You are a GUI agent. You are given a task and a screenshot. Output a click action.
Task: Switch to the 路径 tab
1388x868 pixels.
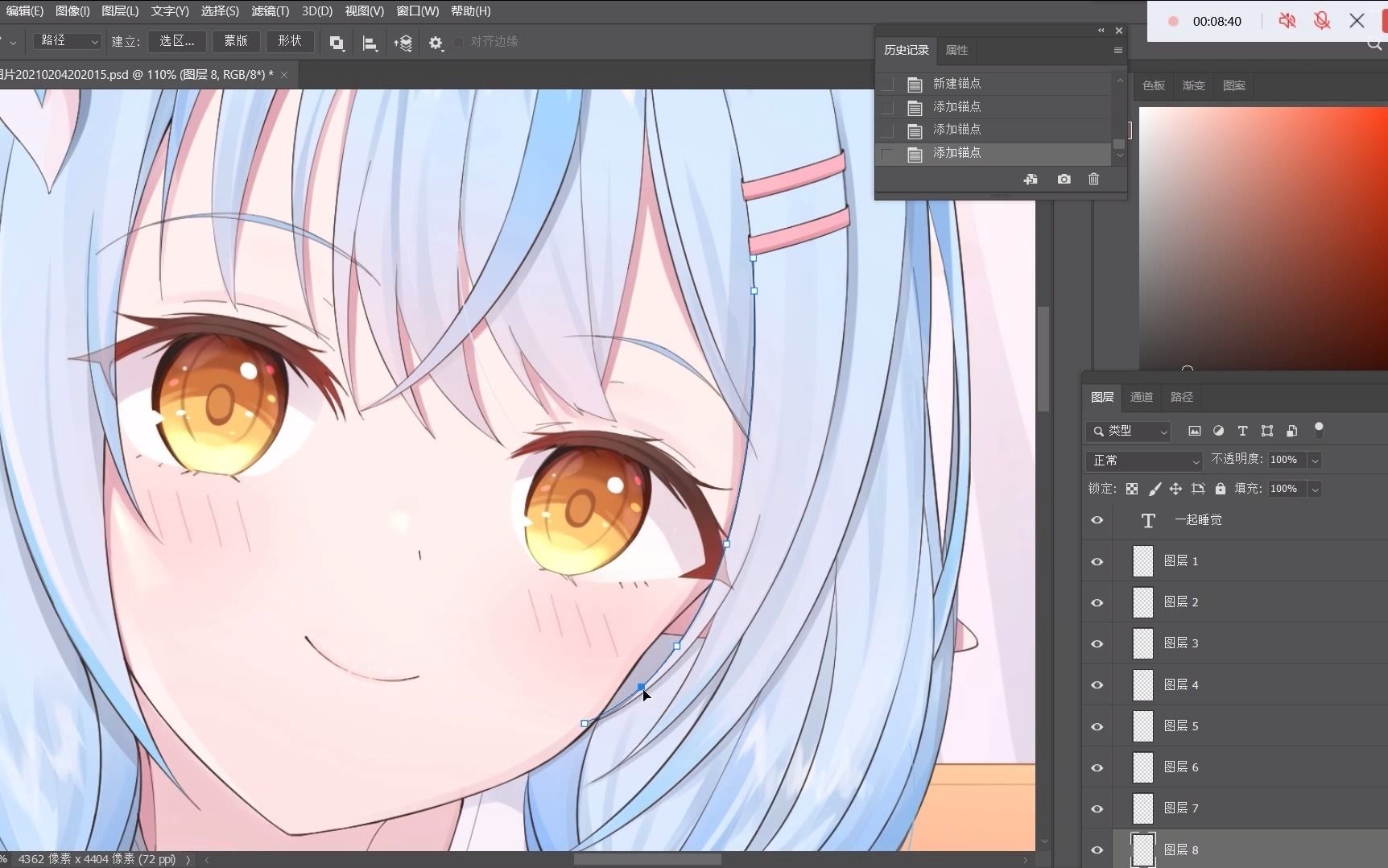[x=1182, y=397]
